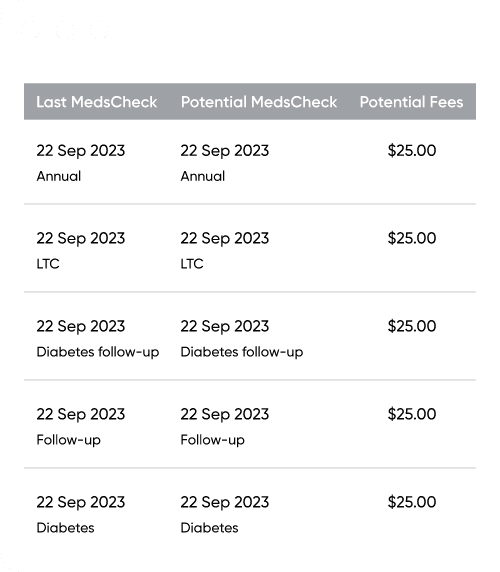This screenshot has width=500, height=572.
Task: Select the Diabetes label under Potential MedsCheck
Action: click(209, 528)
